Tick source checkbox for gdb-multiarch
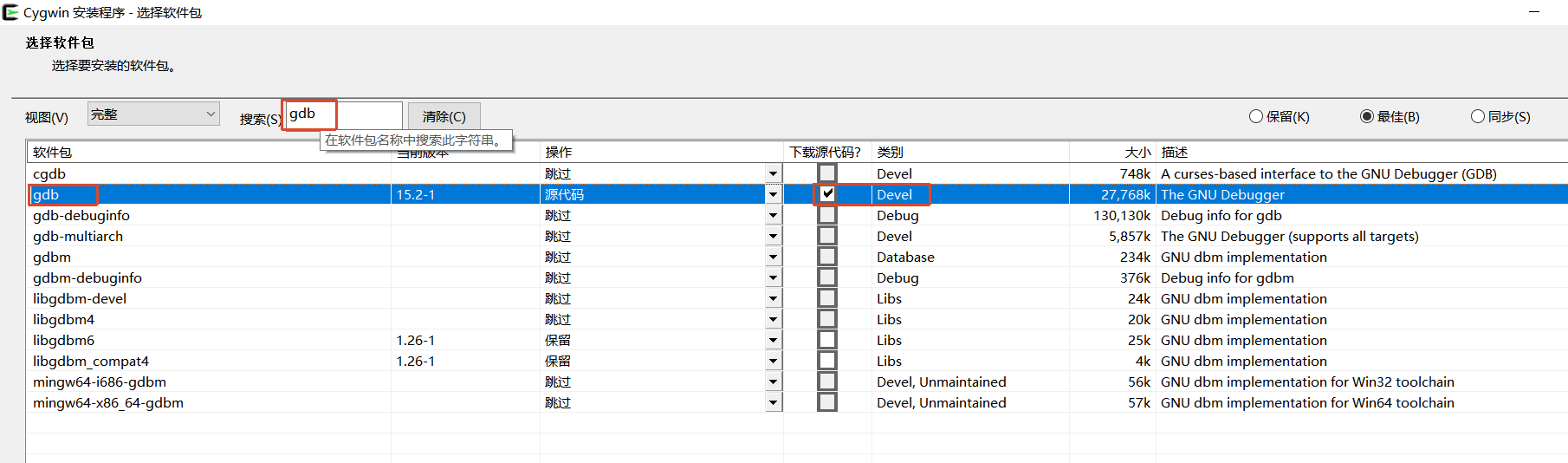This screenshot has width=1568, height=463. click(827, 235)
